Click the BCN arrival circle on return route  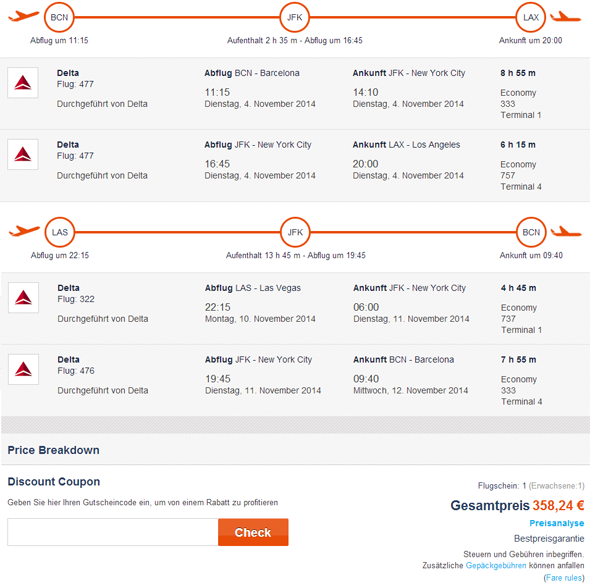(531, 232)
